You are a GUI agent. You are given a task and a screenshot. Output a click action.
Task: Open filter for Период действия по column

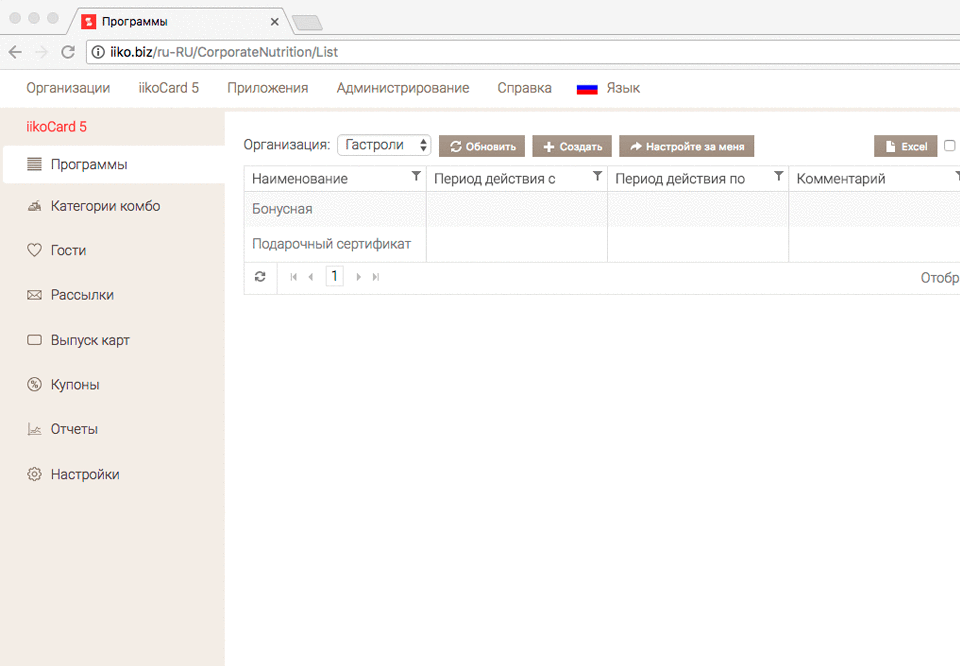778,177
